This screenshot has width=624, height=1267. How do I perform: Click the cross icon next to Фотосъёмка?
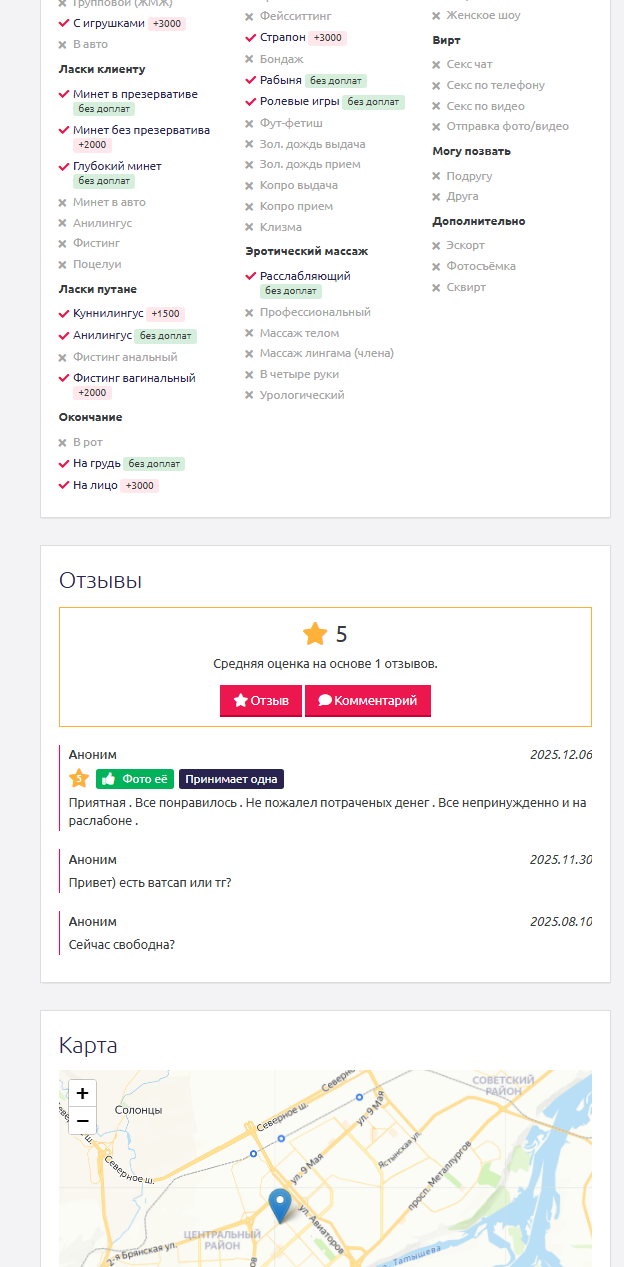click(437, 267)
